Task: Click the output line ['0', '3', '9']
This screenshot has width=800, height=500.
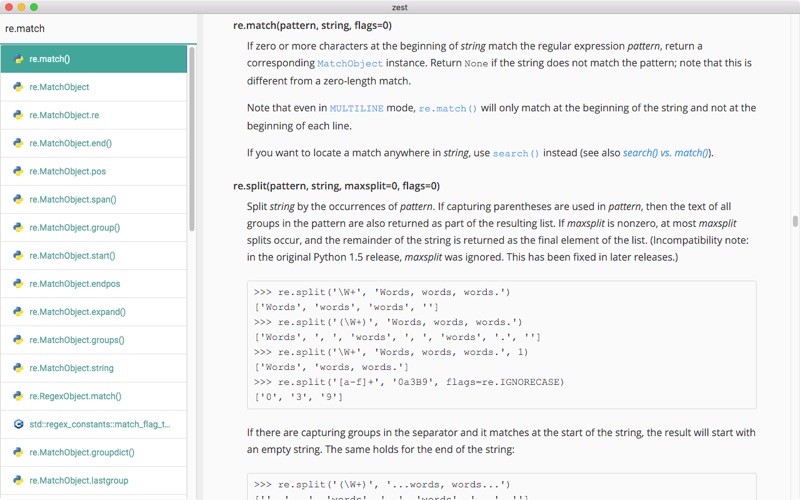Action: [298, 397]
